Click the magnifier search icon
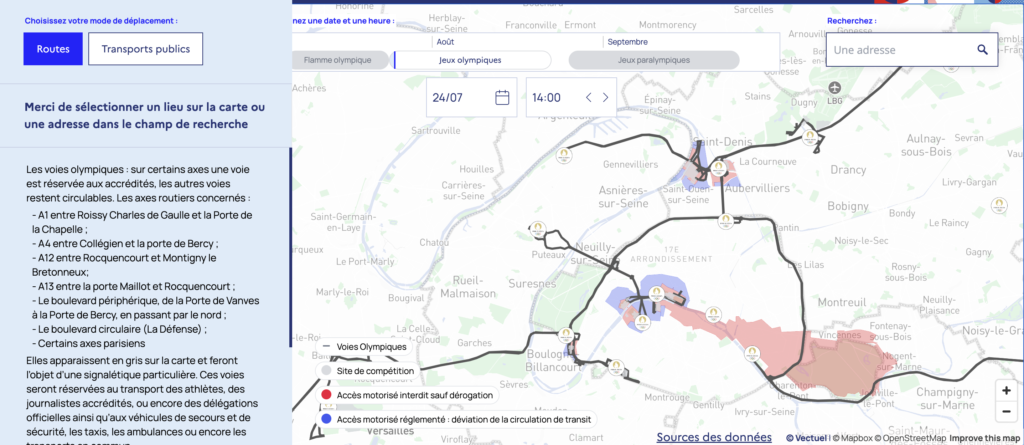 (982, 50)
